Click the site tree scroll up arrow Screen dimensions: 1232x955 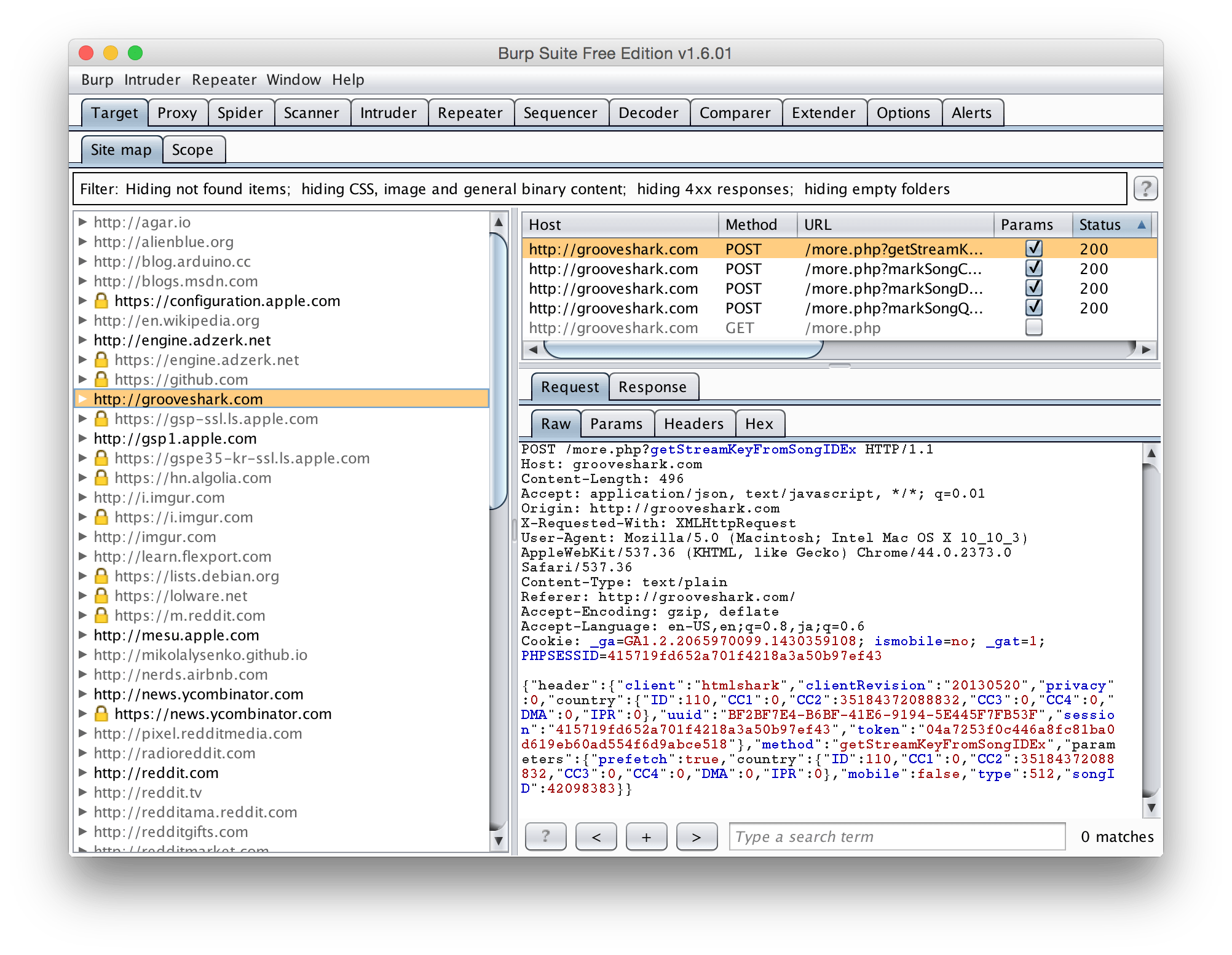(x=499, y=222)
